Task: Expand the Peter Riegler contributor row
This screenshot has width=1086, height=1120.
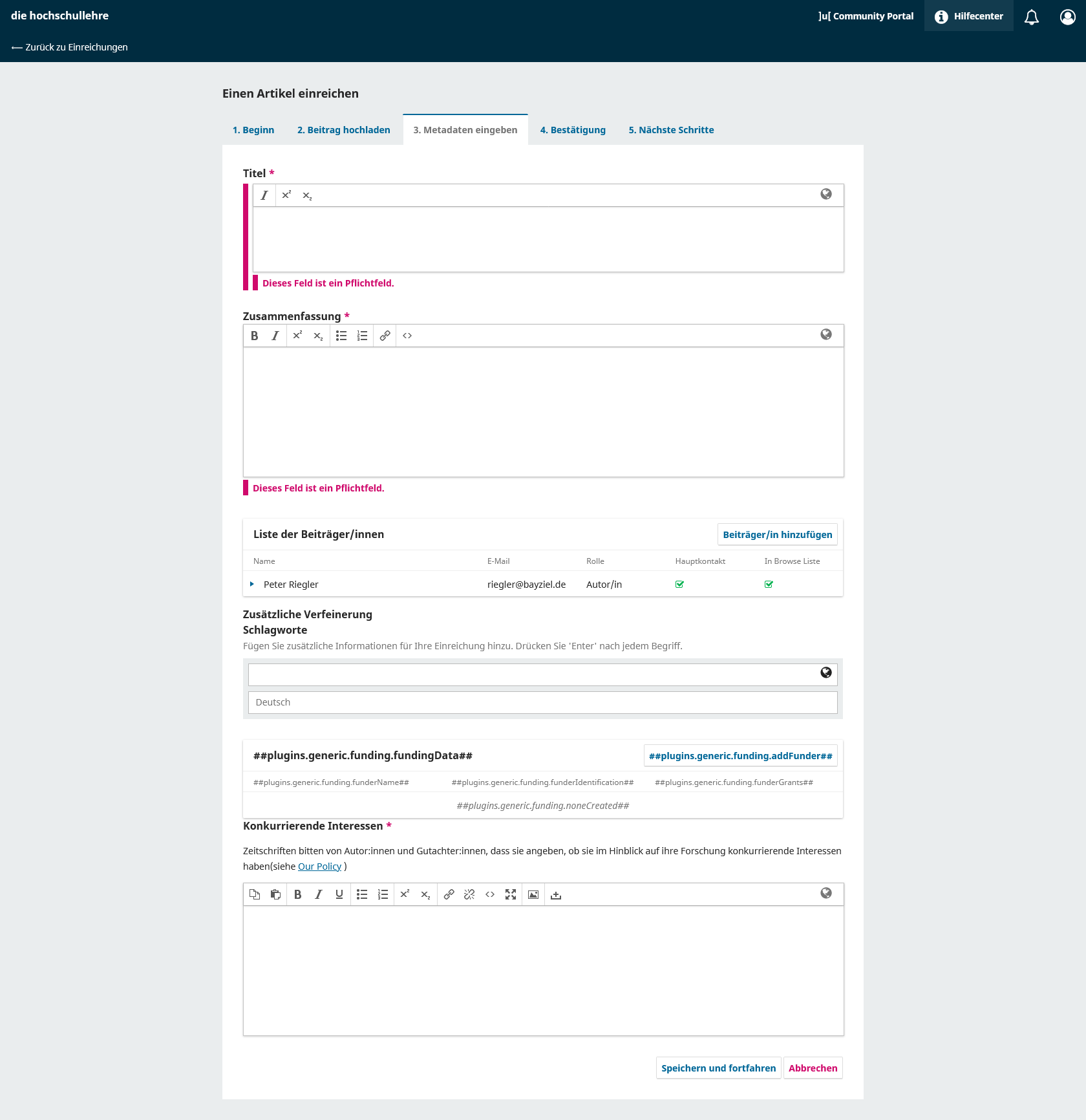Action: click(x=252, y=585)
